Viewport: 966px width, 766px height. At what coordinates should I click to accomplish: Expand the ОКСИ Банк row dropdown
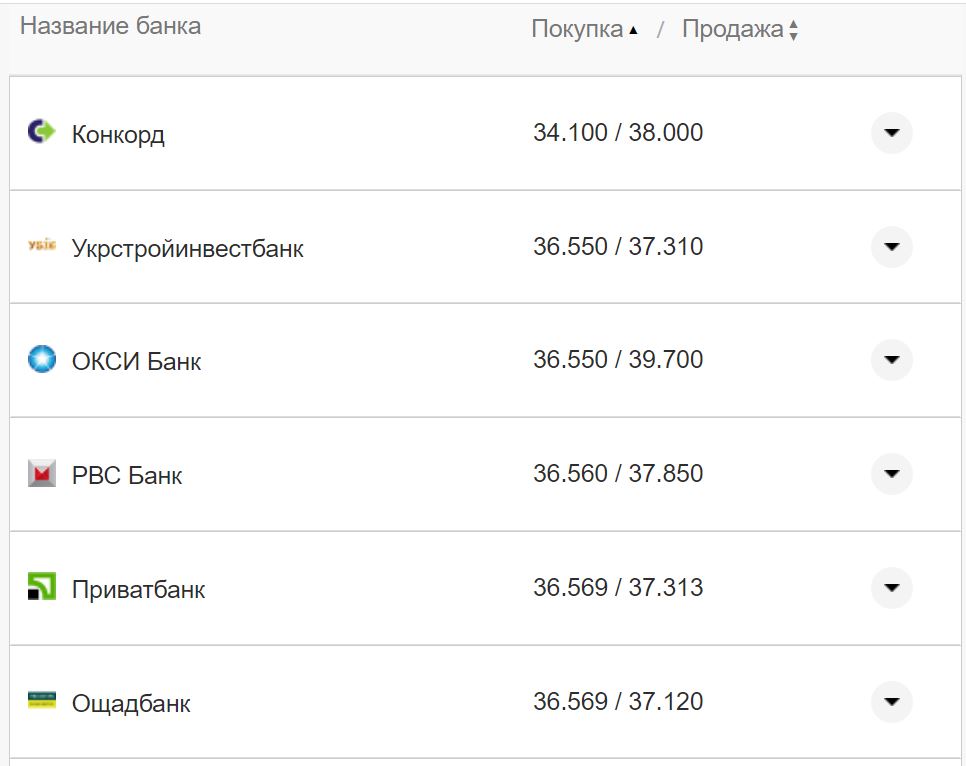click(x=891, y=361)
